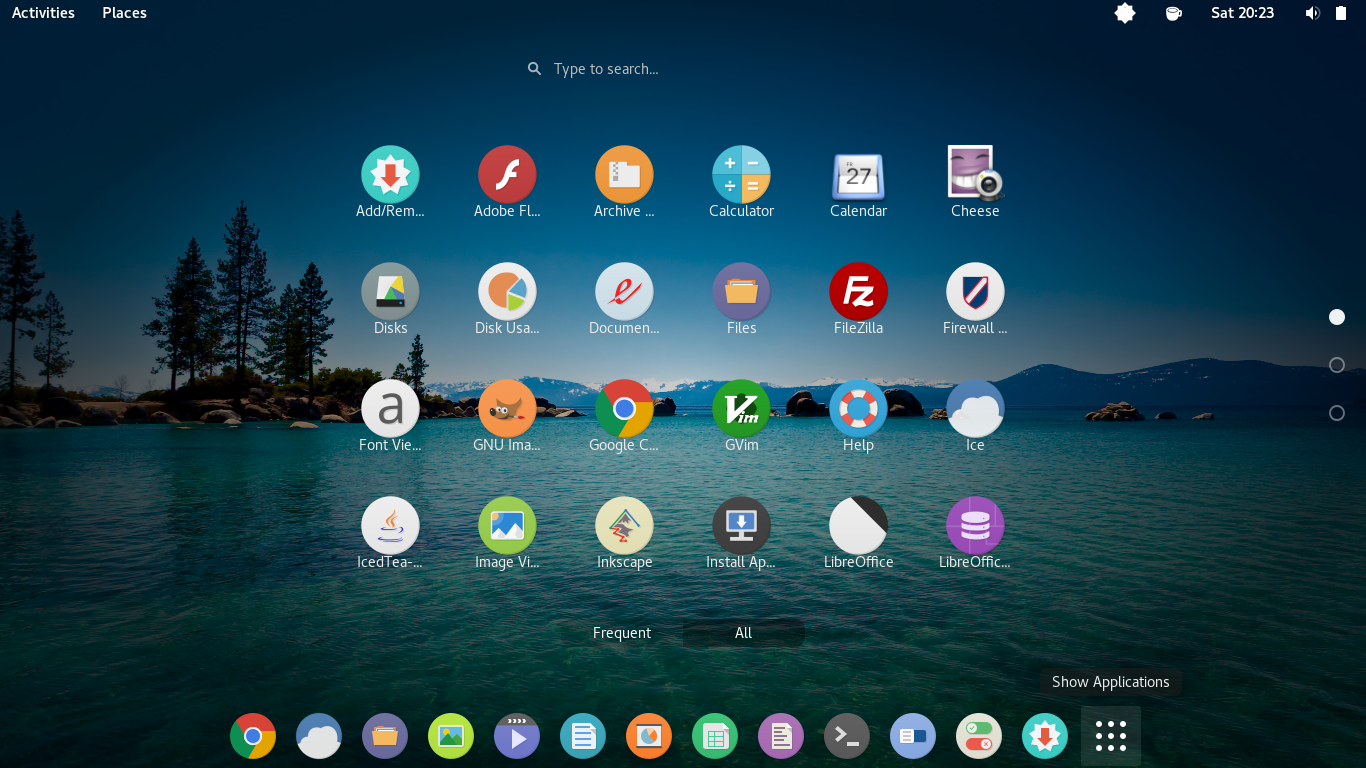
Task: Switch to the All apps view
Action: [743, 633]
